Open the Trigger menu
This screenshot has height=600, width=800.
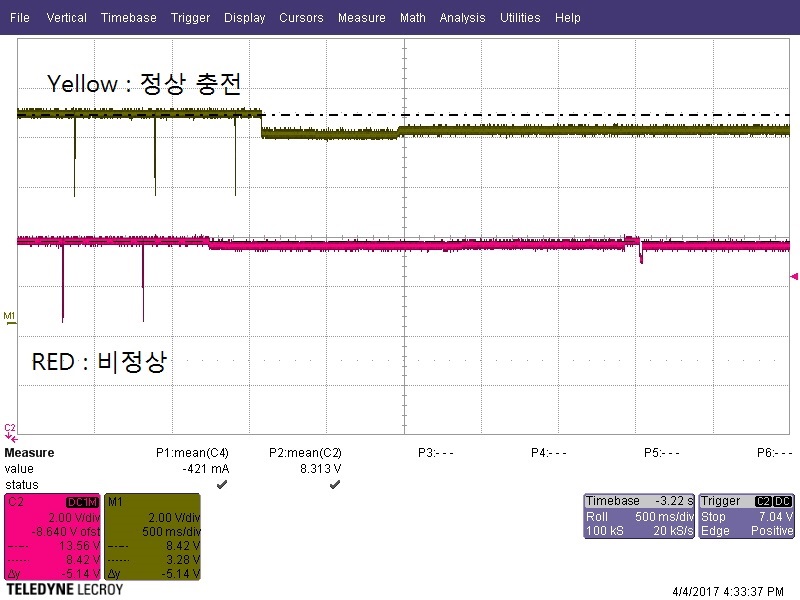(x=190, y=17)
